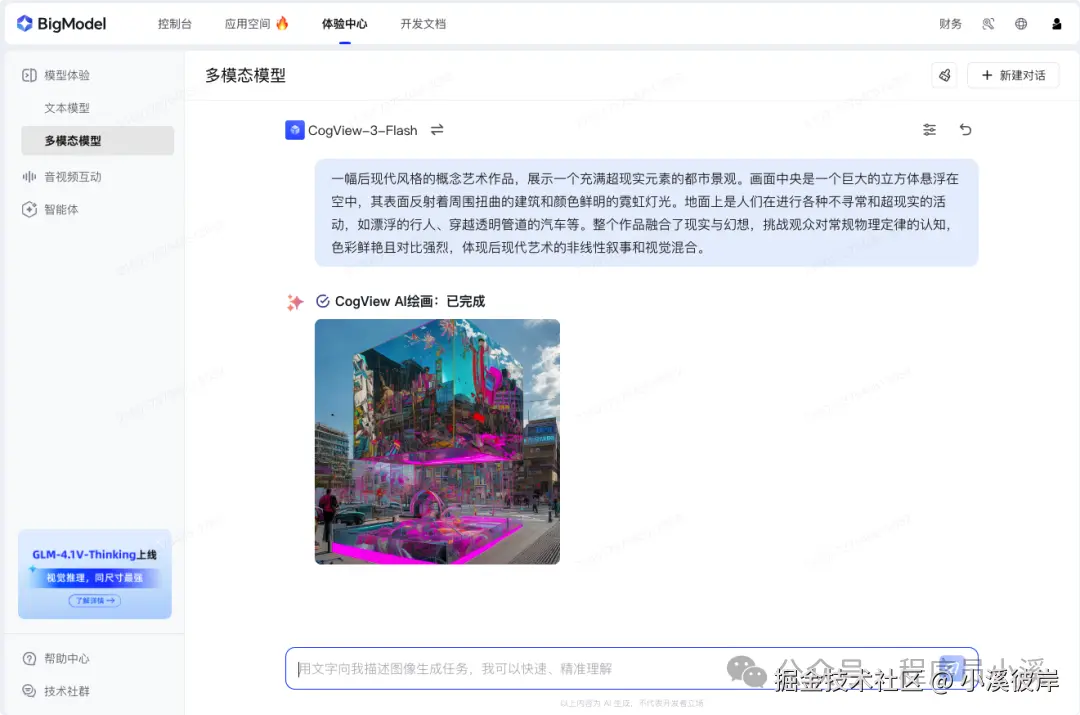The width and height of the screenshot is (1080, 715).
Task: Open the user avatar account icon
Action: pyautogui.click(x=1057, y=23)
